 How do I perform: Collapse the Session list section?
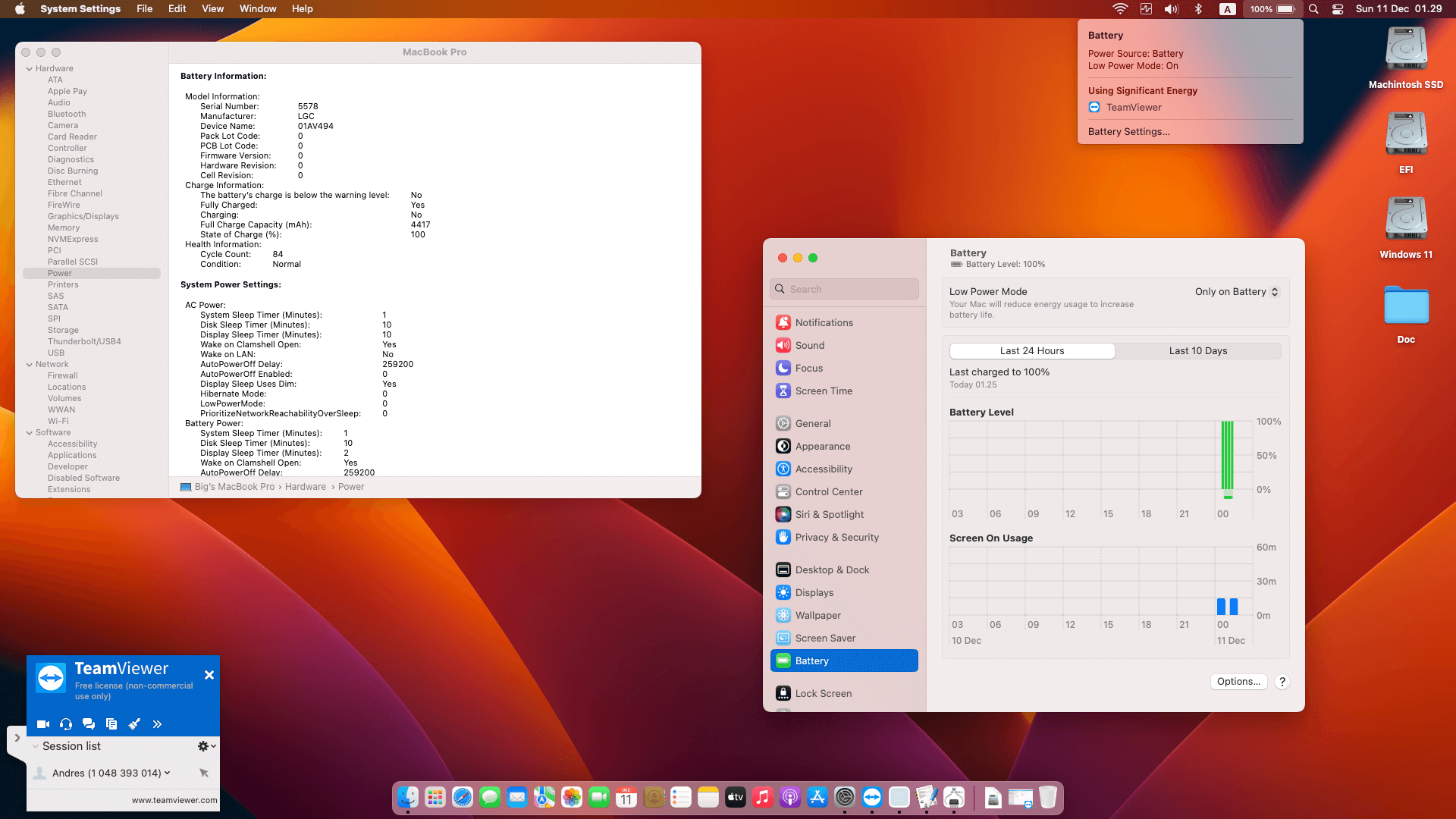[35, 746]
